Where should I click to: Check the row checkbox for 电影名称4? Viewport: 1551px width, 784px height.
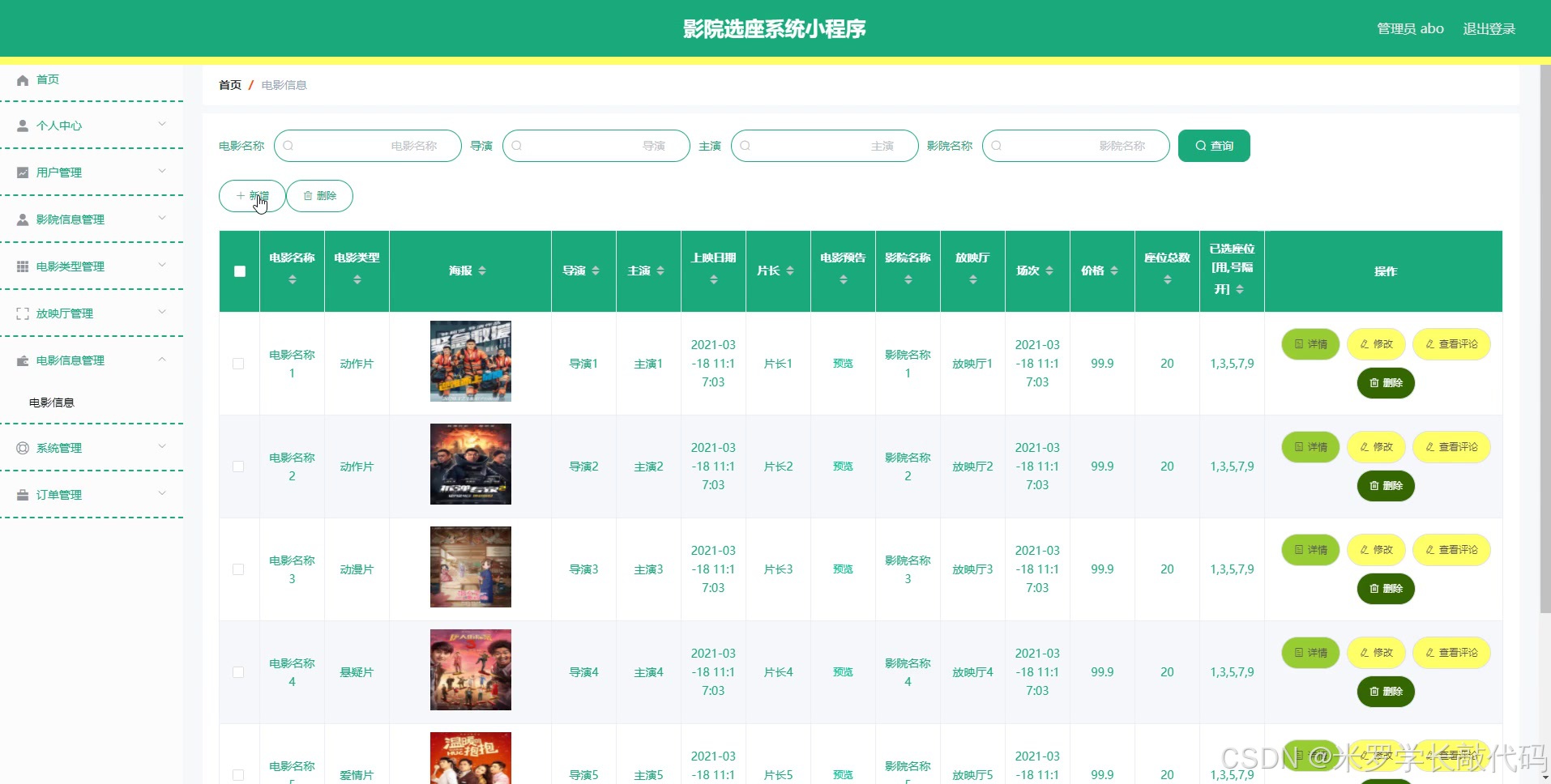(238, 672)
